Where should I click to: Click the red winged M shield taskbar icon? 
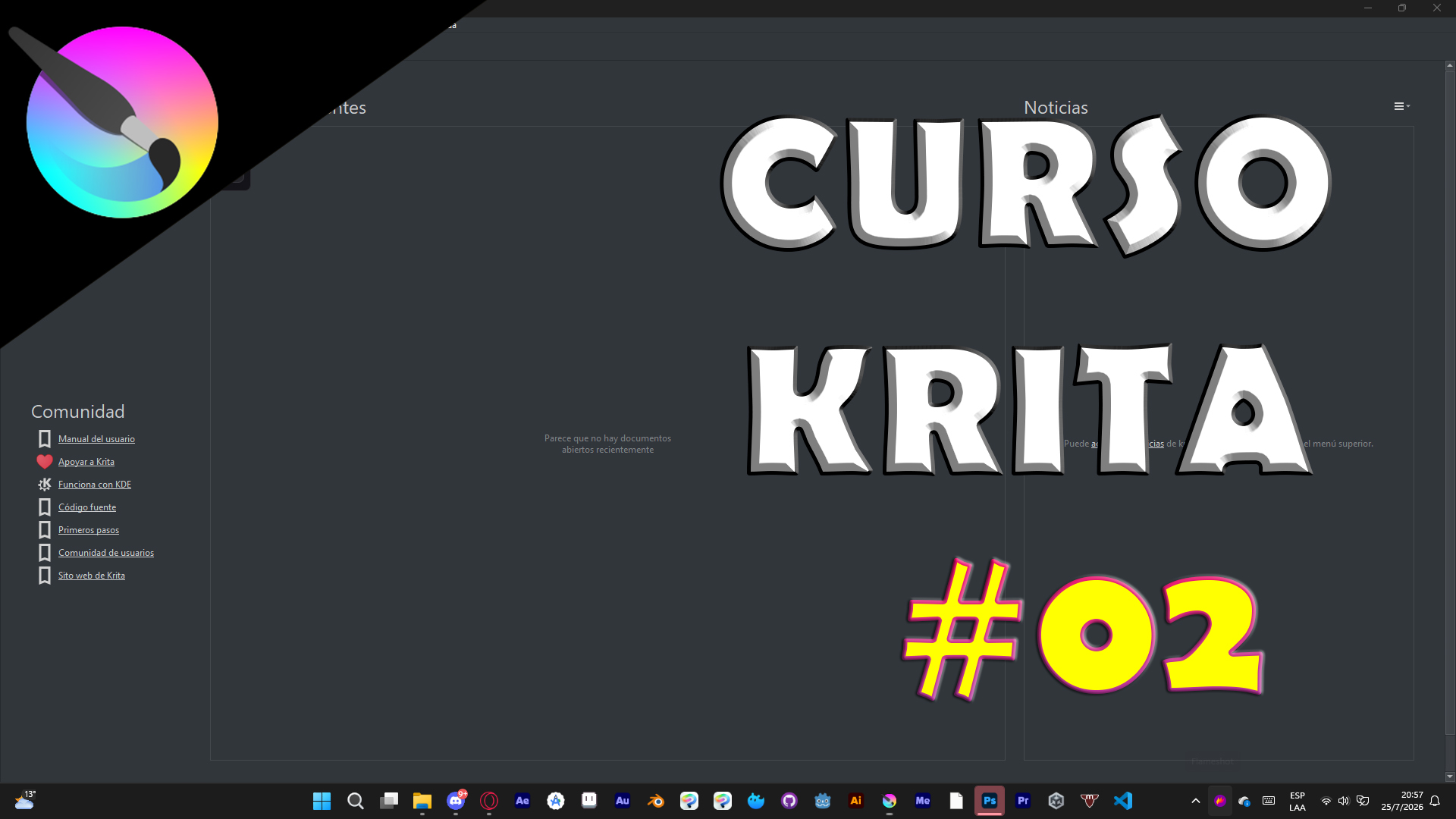[1090, 801]
